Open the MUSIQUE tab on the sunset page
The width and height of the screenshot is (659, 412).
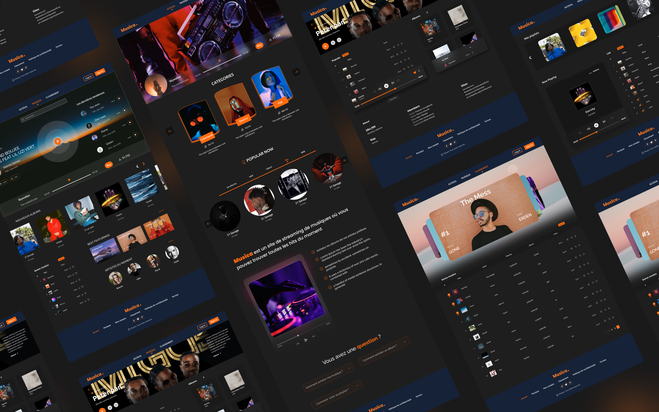coord(37,102)
